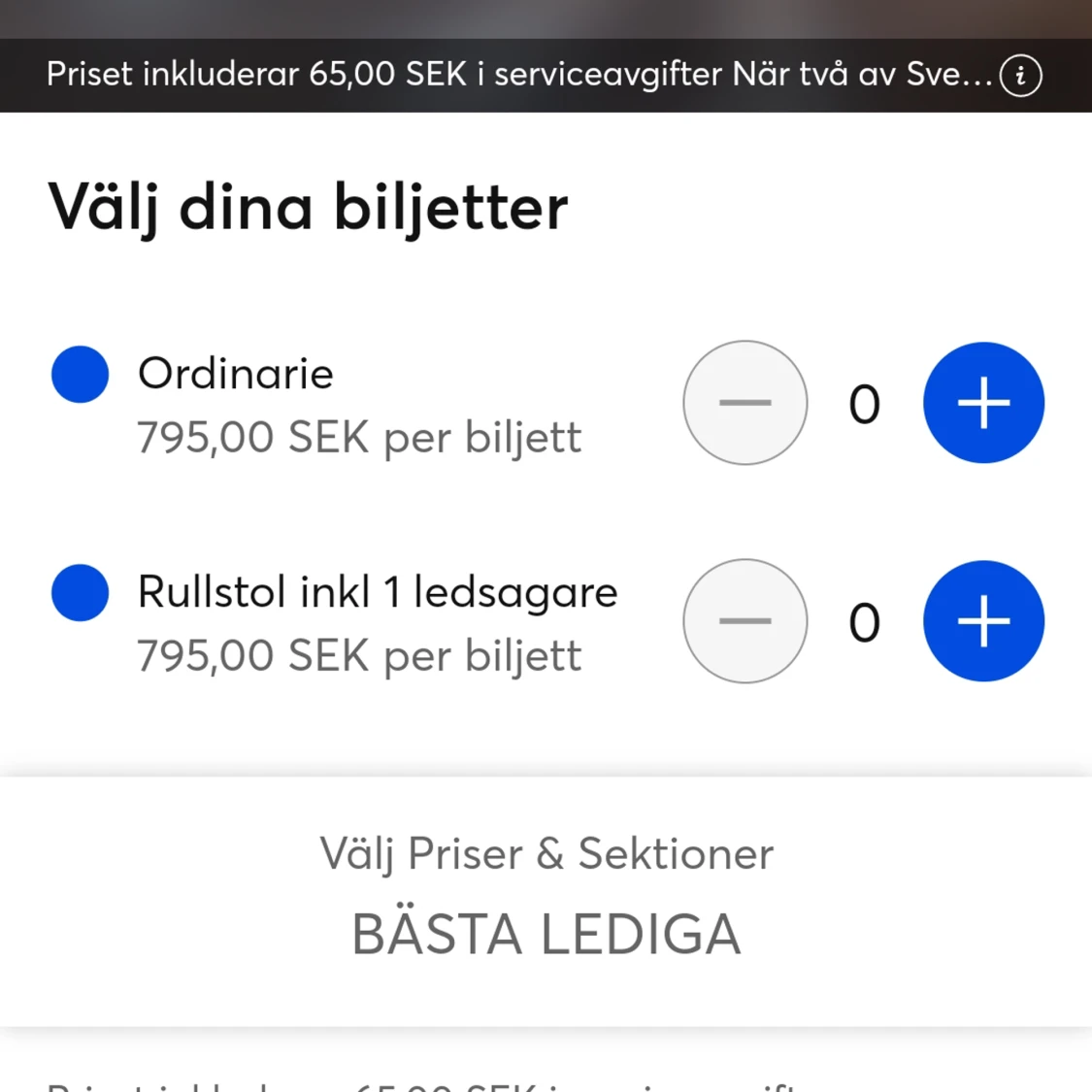Click the blue dot beside Rullstol
1092x1092 pixels.
[x=80, y=592]
